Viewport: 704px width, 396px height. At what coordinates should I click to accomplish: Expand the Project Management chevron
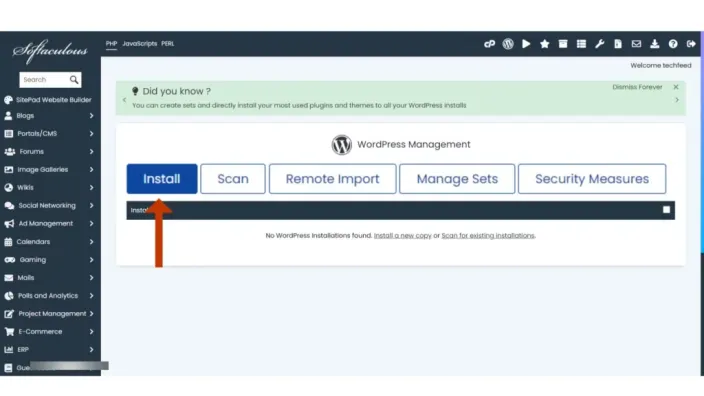point(91,314)
